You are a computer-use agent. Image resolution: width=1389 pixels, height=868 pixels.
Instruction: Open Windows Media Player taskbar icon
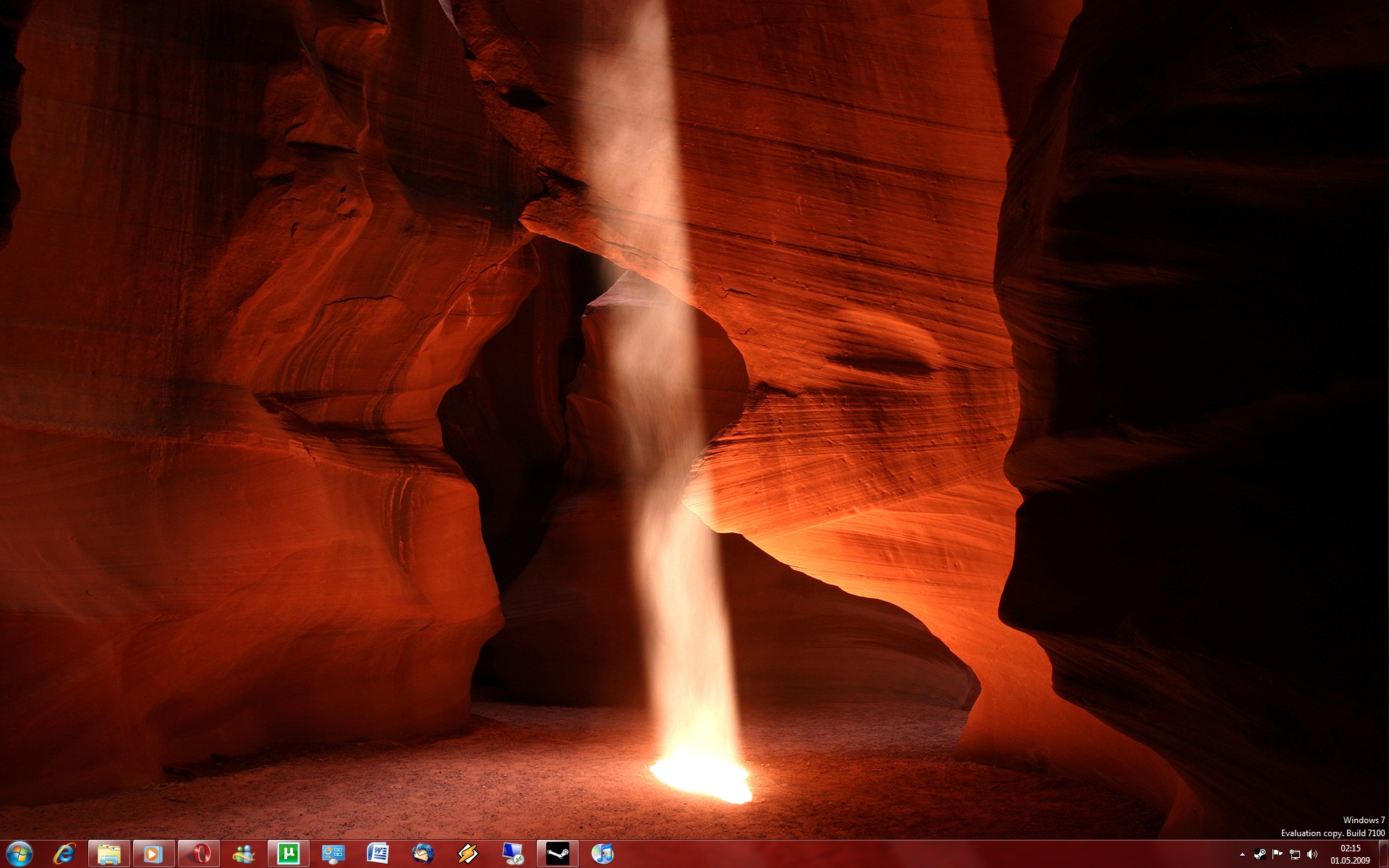[153, 854]
